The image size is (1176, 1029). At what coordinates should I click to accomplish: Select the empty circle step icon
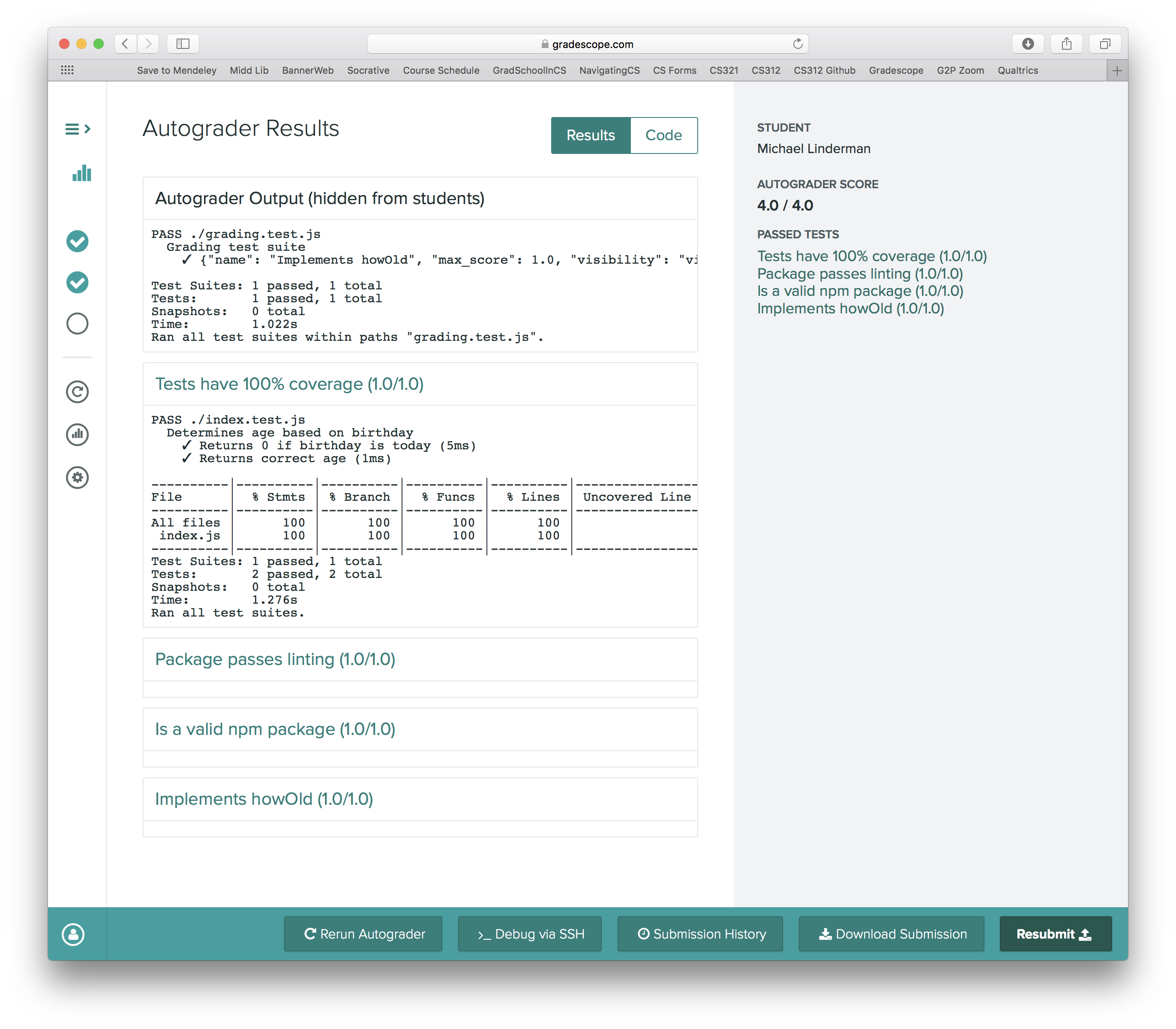pos(78,324)
